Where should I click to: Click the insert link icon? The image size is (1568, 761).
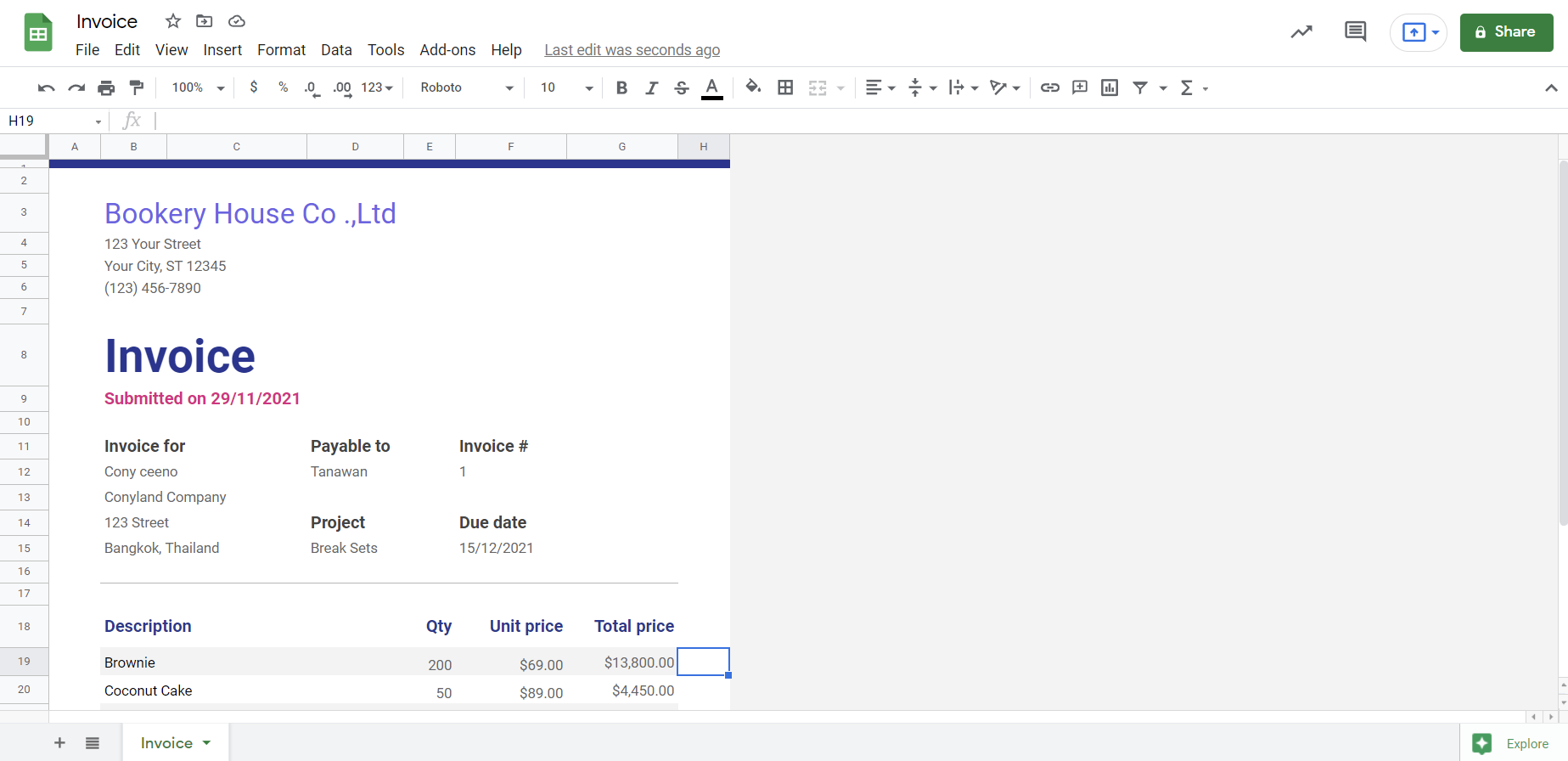(1049, 87)
